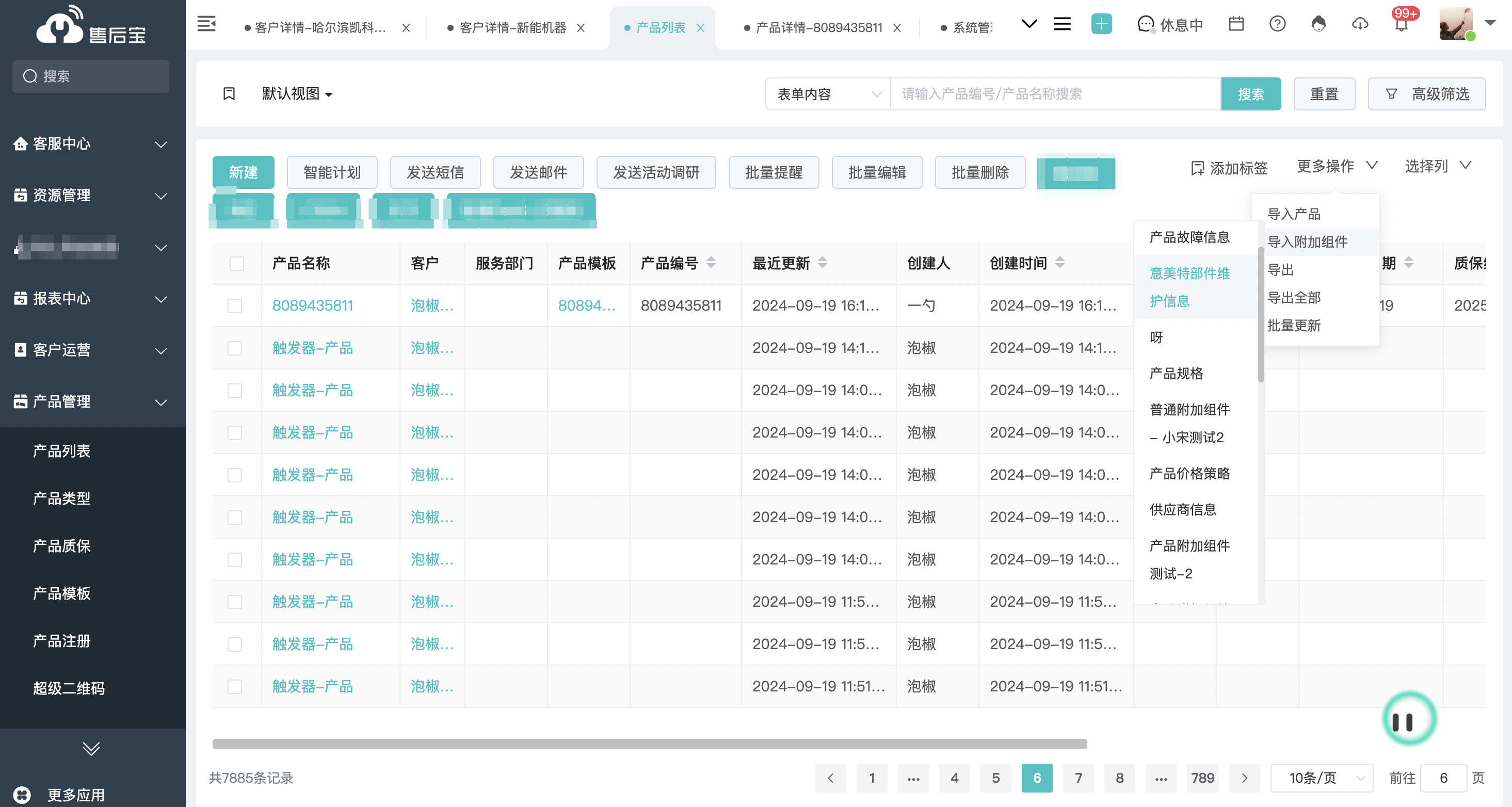Viewport: 1512px width, 807px height.
Task: Choose 产品故障信息 in submenu
Action: tap(1196, 238)
